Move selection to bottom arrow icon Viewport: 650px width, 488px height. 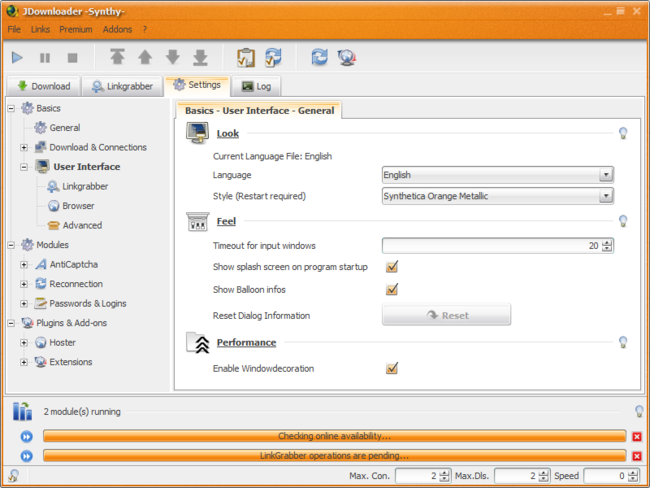point(200,57)
